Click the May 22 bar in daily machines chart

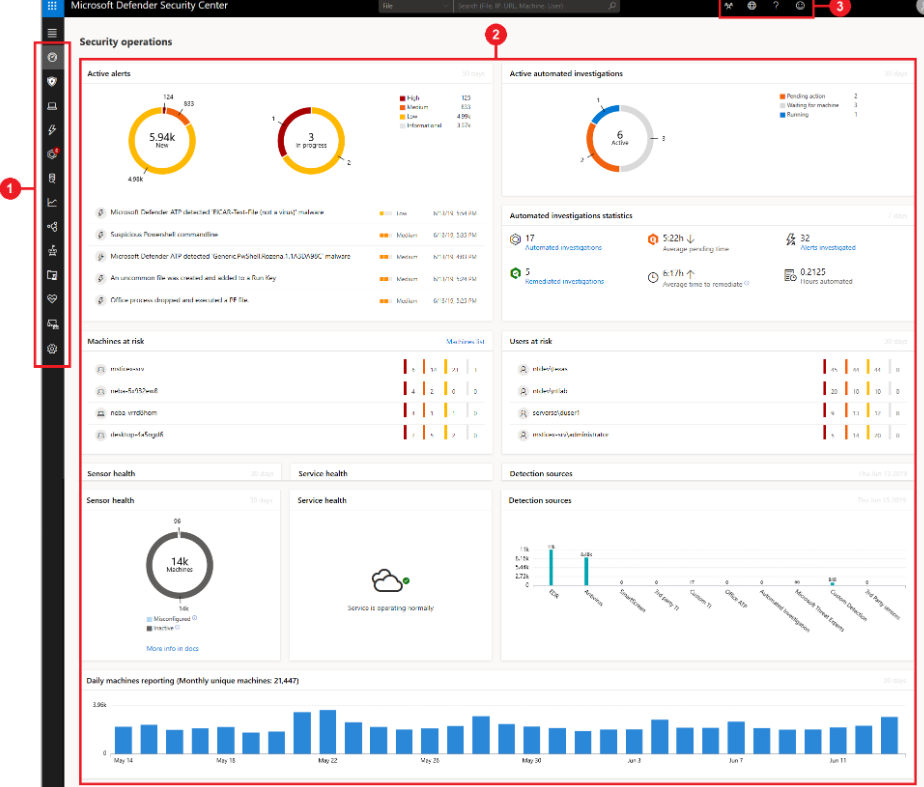[x=328, y=732]
